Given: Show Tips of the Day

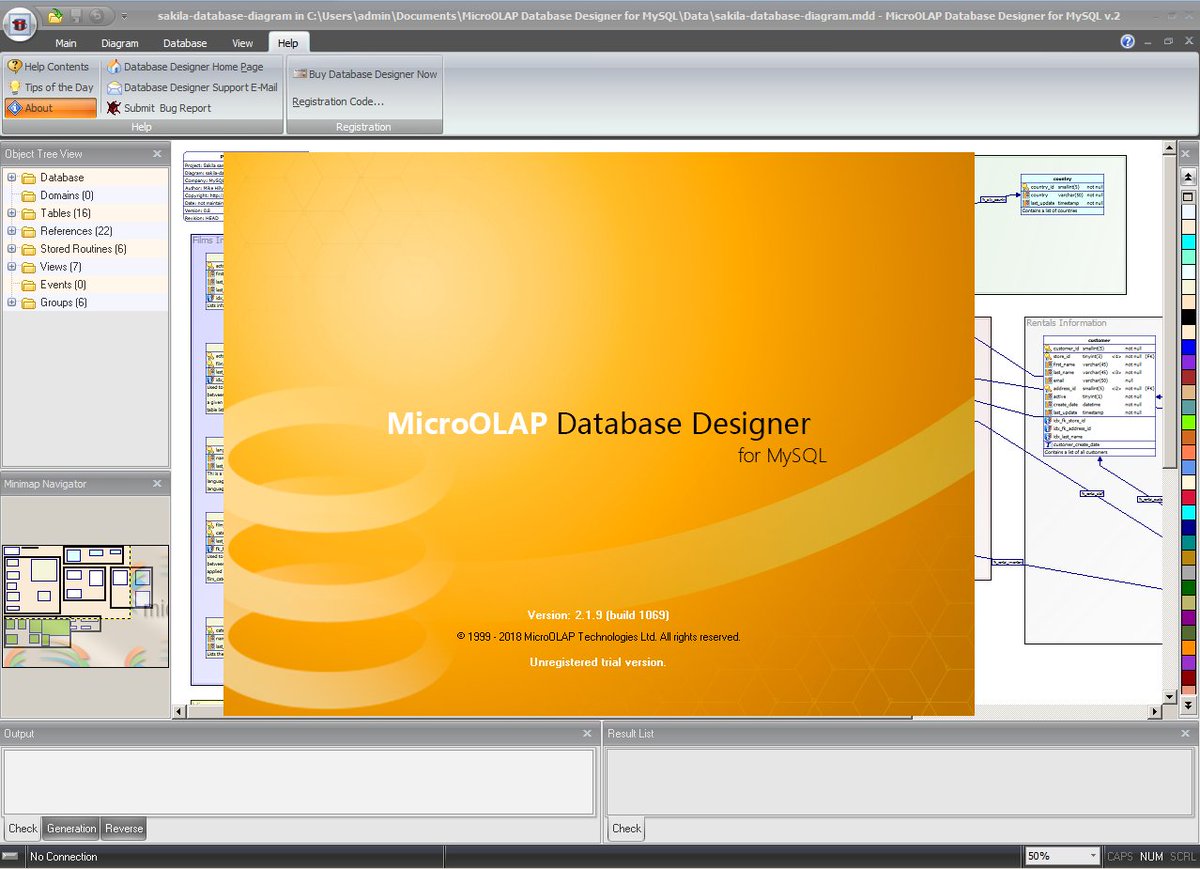Looking at the screenshot, I should point(51,87).
